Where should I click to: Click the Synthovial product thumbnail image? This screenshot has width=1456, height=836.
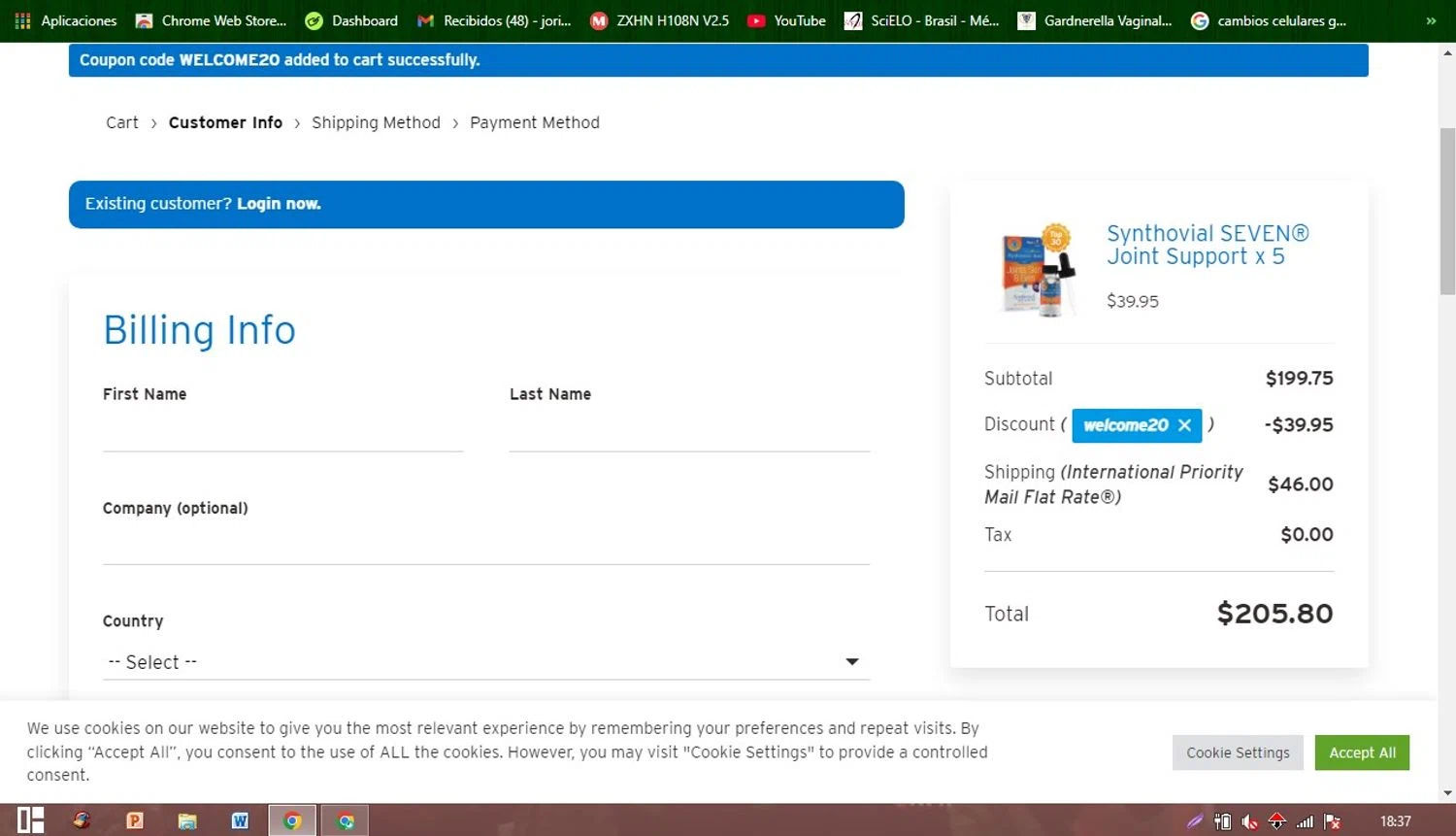1040,269
